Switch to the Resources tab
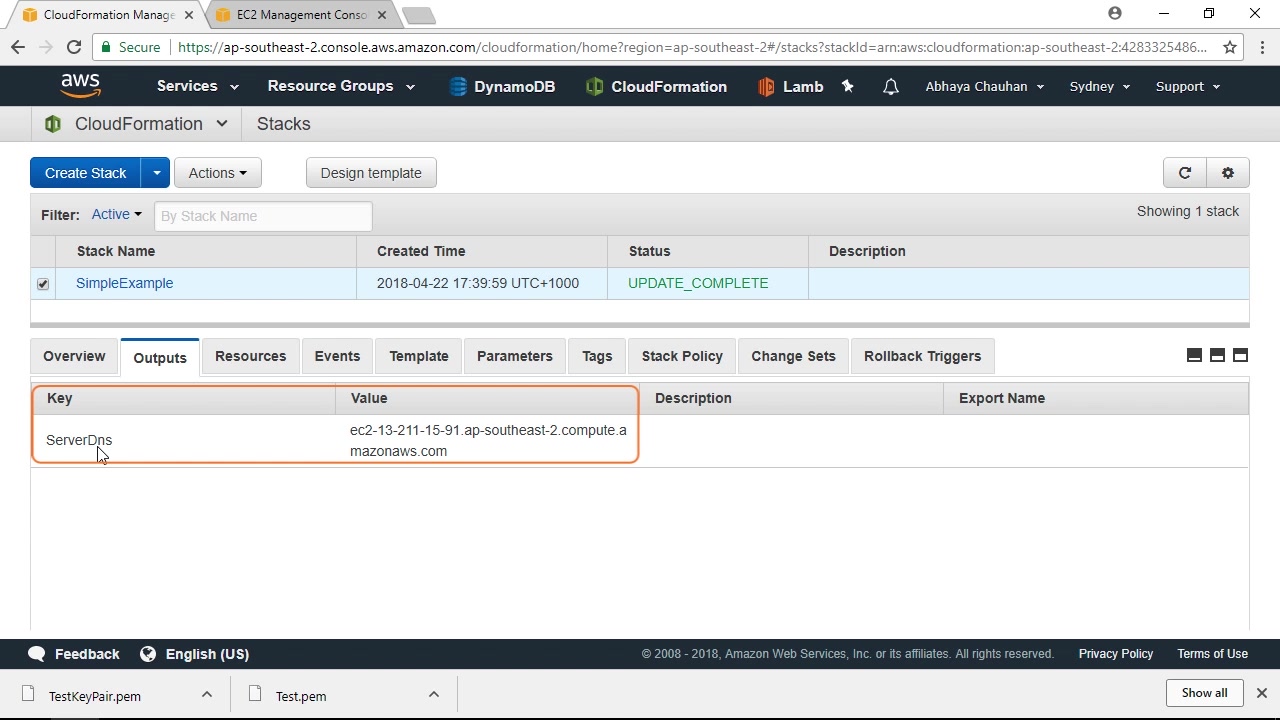Image resolution: width=1280 pixels, height=720 pixels. pos(251,356)
